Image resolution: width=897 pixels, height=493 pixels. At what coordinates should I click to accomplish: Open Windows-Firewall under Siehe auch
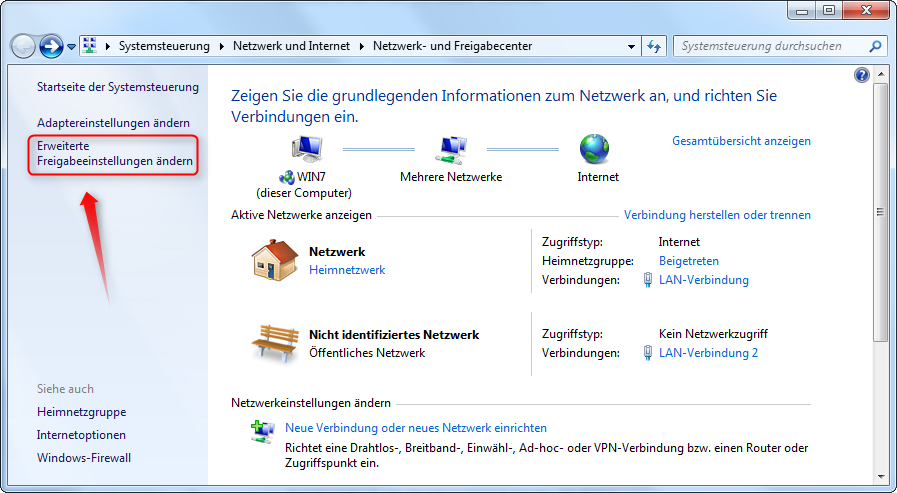84,458
